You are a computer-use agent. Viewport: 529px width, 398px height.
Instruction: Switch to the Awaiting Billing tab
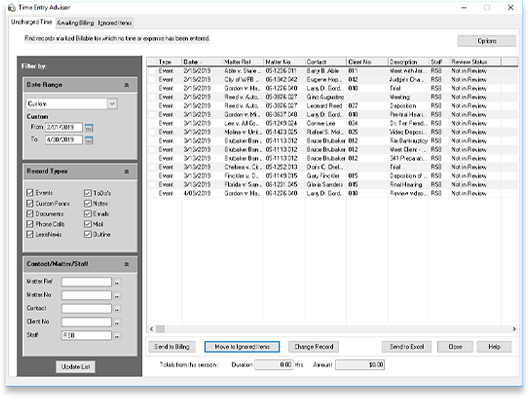click(x=76, y=23)
